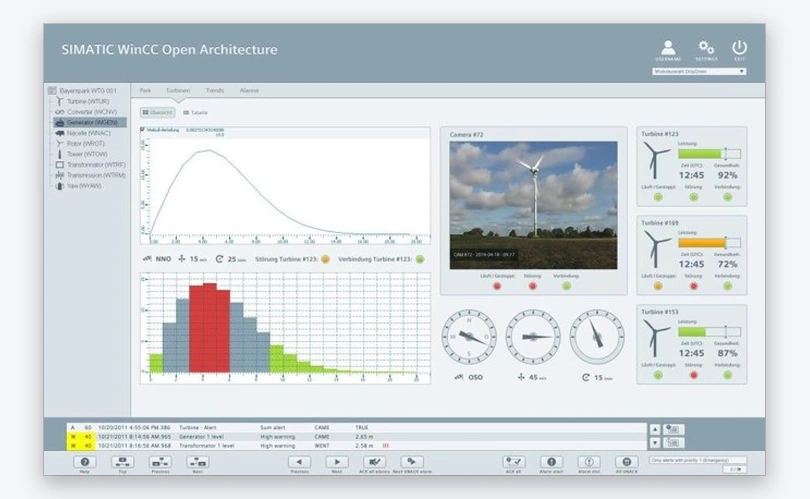Click the 15 rpm rotation gauge

tap(597, 337)
